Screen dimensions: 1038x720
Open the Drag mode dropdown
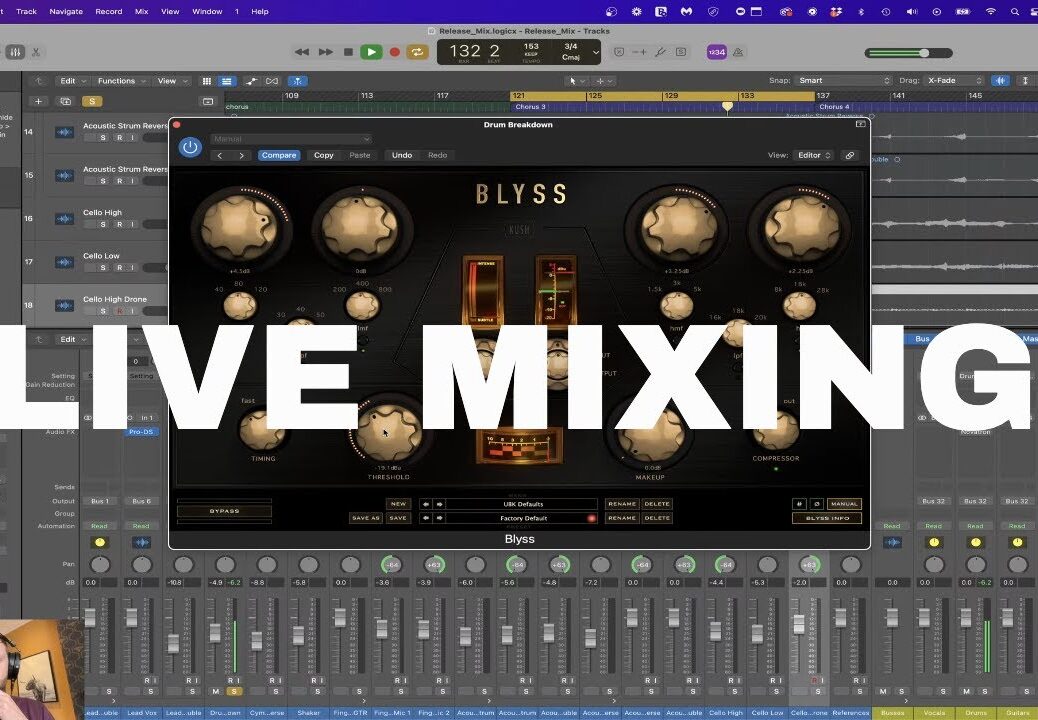pos(953,81)
